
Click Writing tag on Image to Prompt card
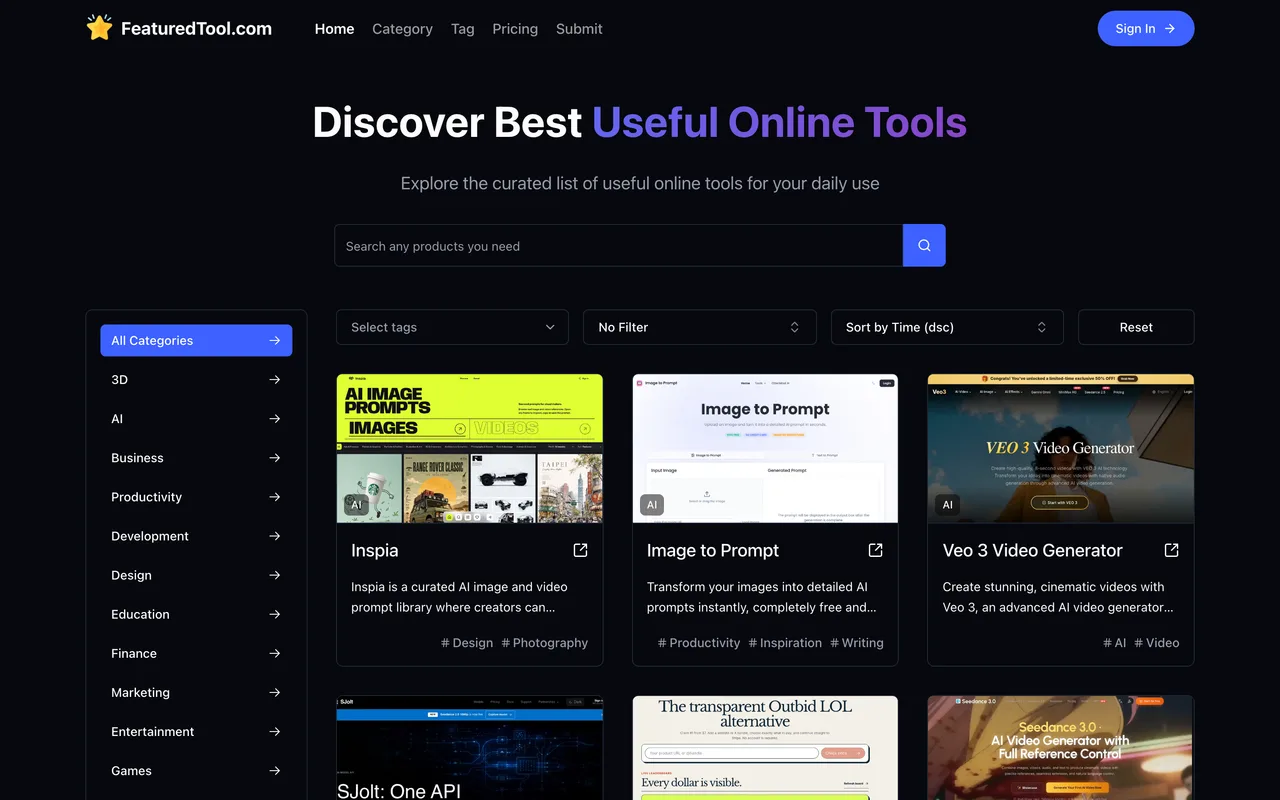pyautogui.click(x=857, y=643)
